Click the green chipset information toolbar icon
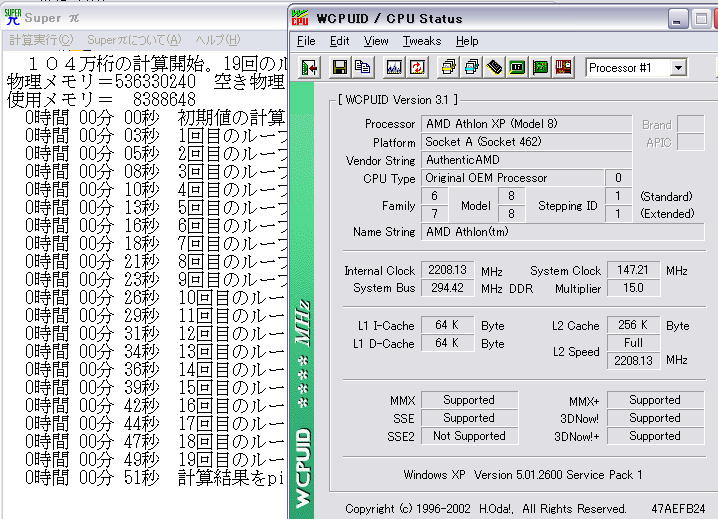The image size is (718, 519). tap(517, 68)
